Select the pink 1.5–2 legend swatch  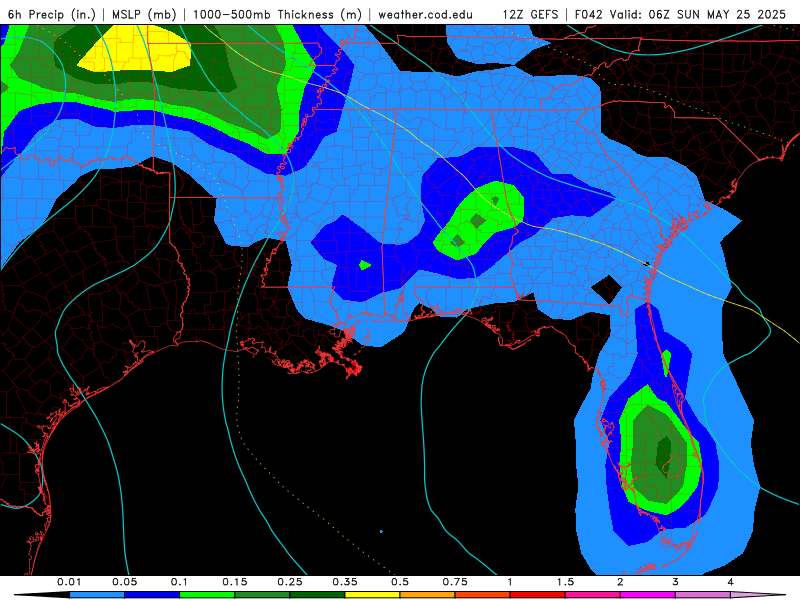click(x=593, y=595)
